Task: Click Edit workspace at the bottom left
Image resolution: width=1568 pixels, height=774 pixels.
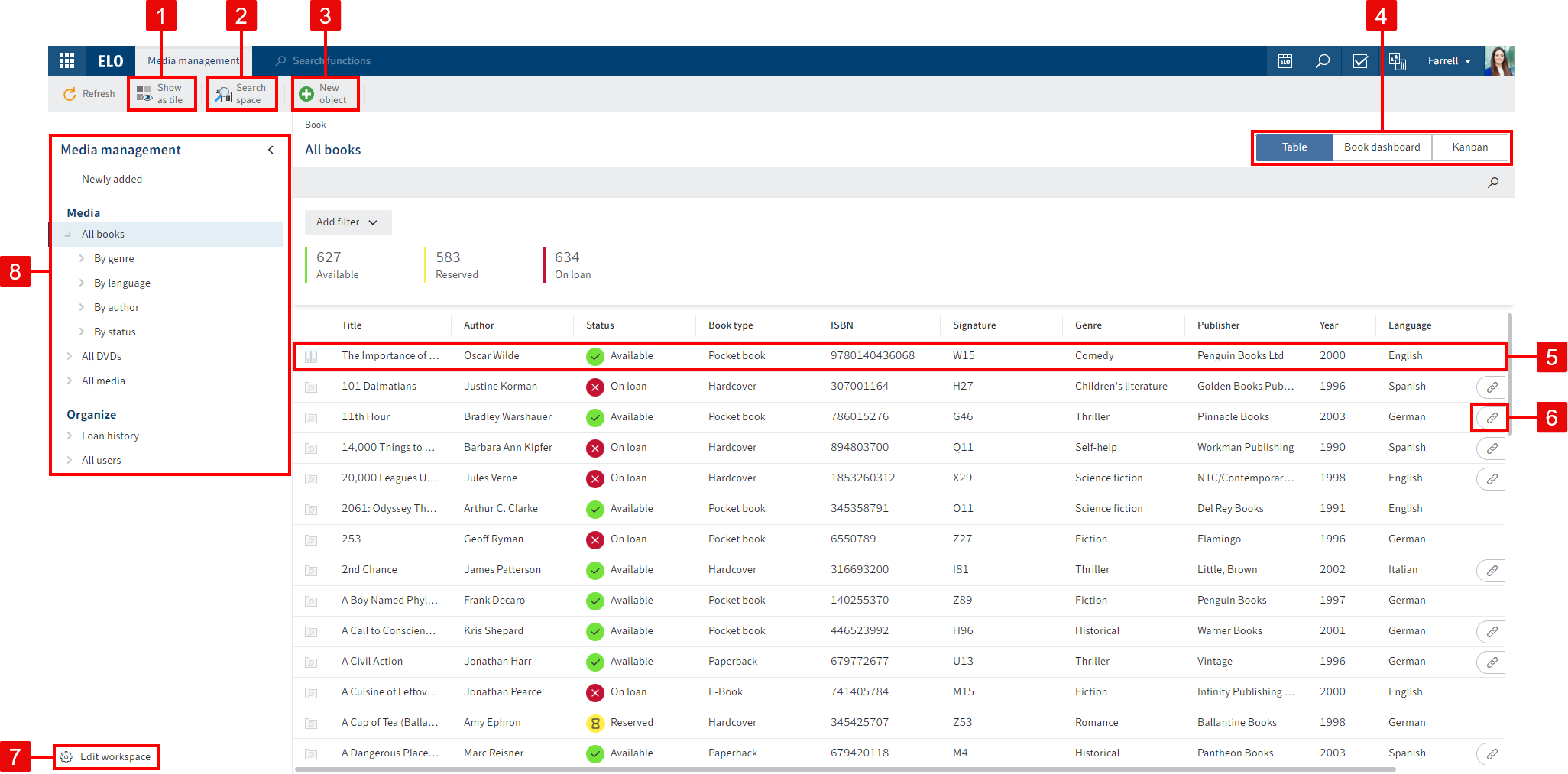Action: 105,756
